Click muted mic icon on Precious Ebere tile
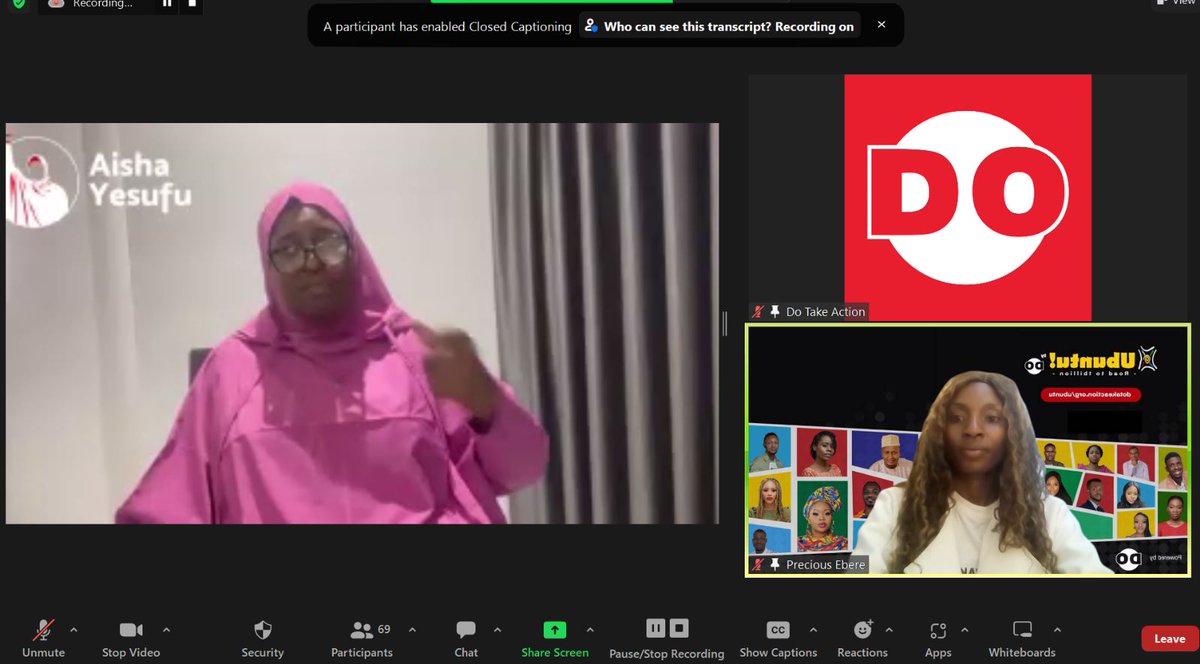 pos(759,565)
